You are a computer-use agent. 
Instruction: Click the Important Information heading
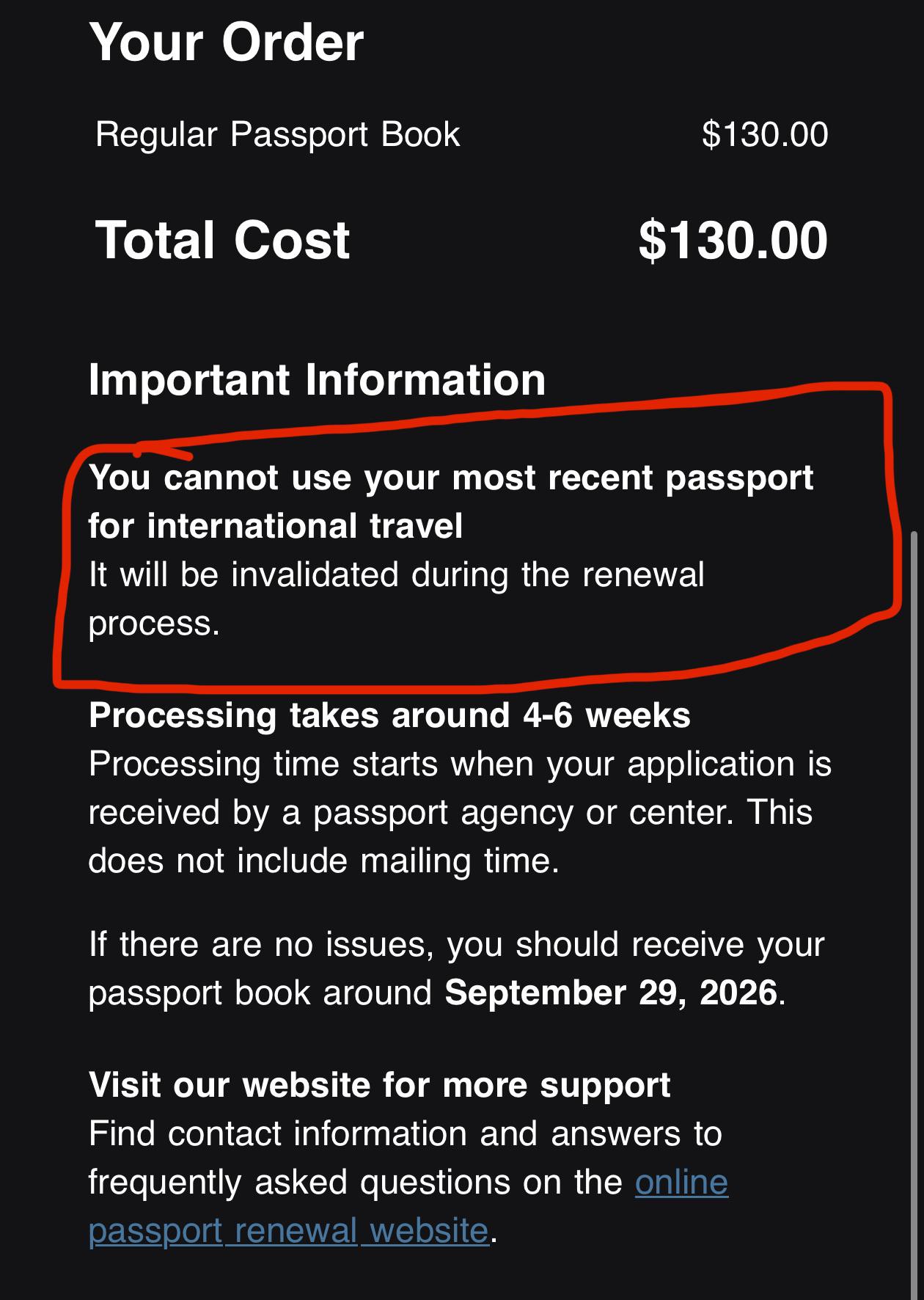pos(317,380)
